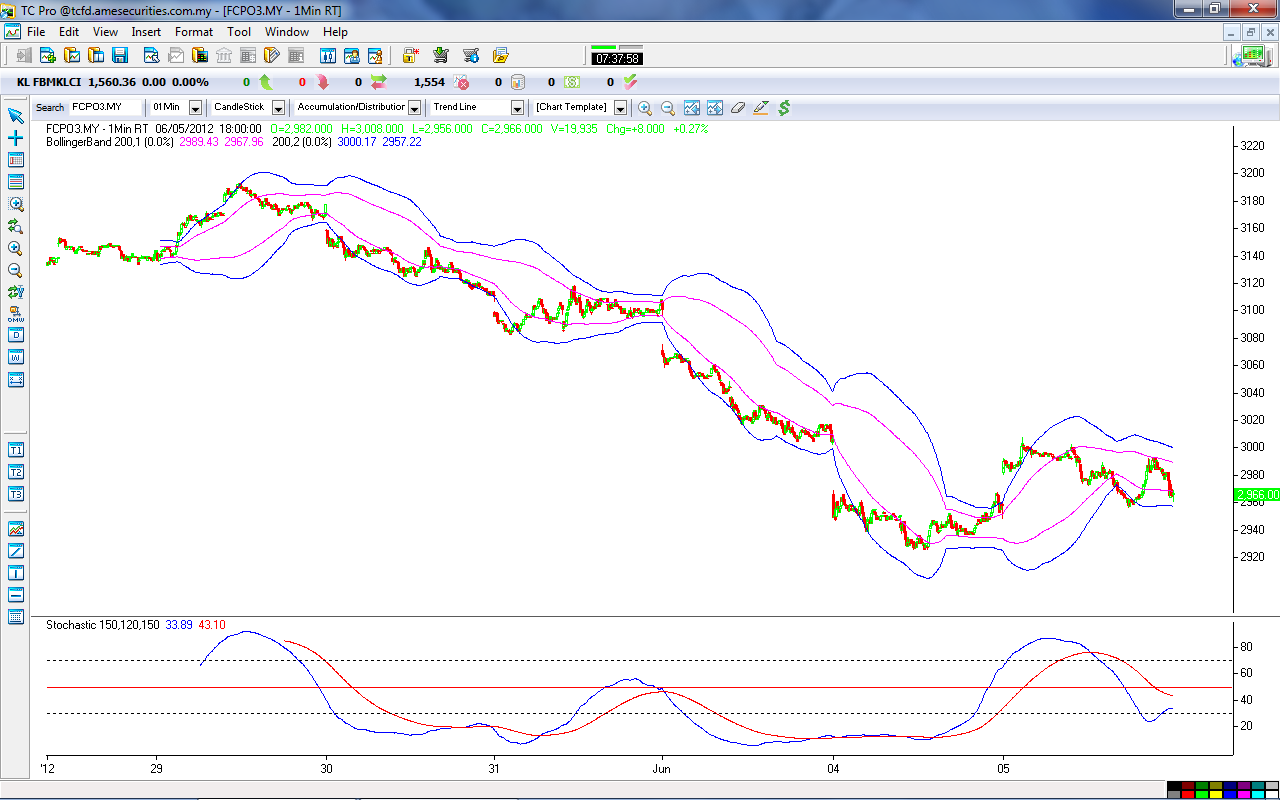Toggle the T1 tick chart button
The width and height of the screenshot is (1282, 802).
click(x=15, y=450)
